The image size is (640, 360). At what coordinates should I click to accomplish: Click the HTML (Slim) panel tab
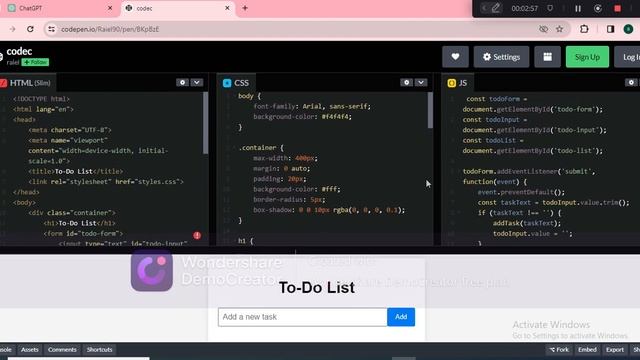point(27,83)
